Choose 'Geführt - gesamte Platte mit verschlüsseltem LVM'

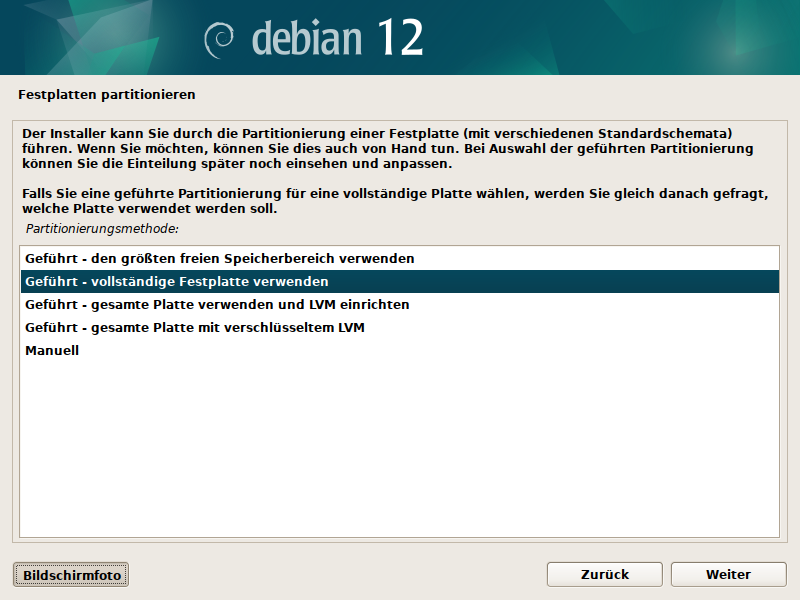[x=399, y=328]
